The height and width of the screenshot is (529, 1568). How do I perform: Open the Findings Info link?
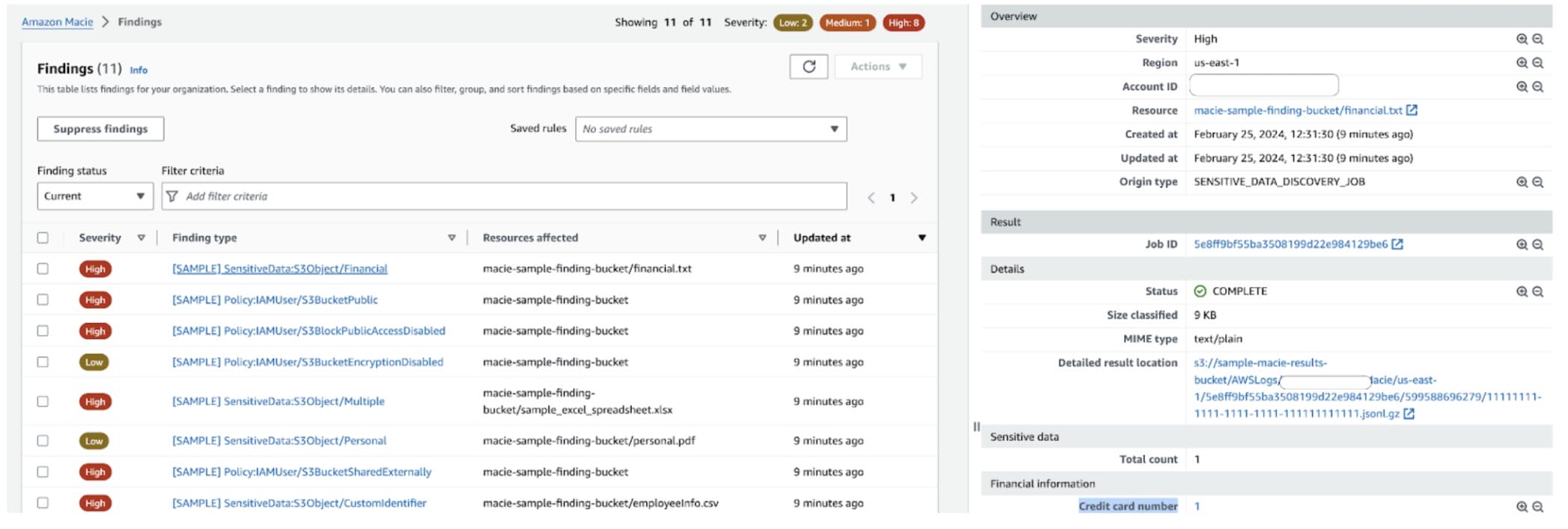tap(139, 70)
